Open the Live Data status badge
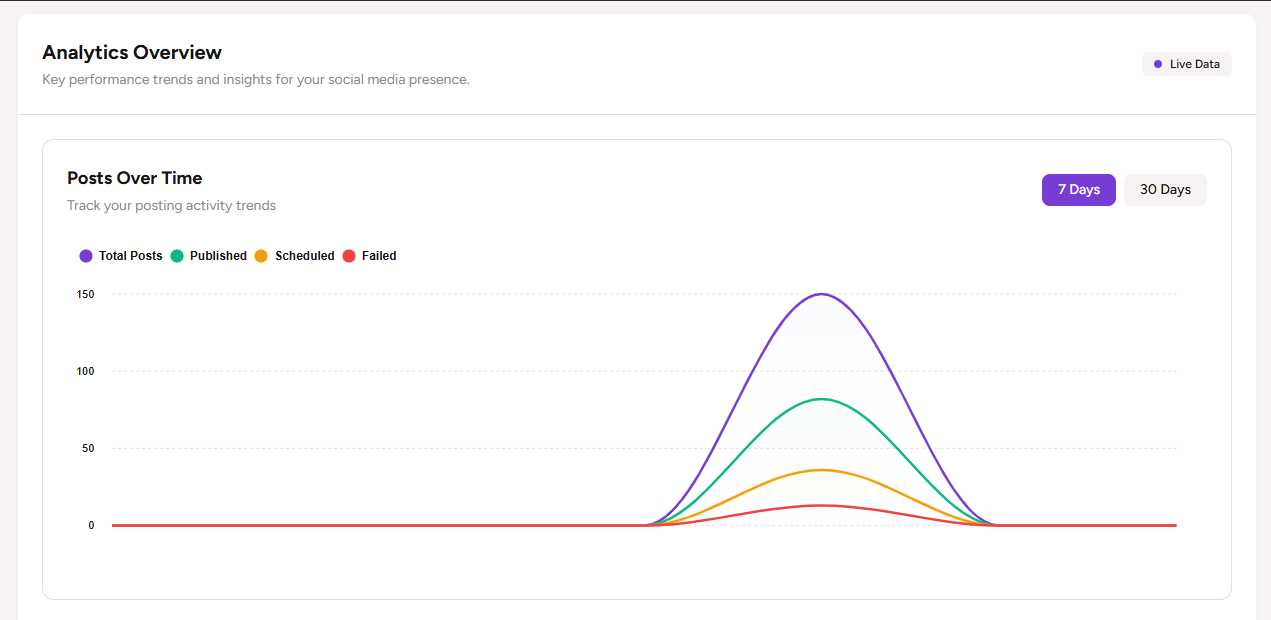The width and height of the screenshot is (1271, 620). [x=1186, y=63]
